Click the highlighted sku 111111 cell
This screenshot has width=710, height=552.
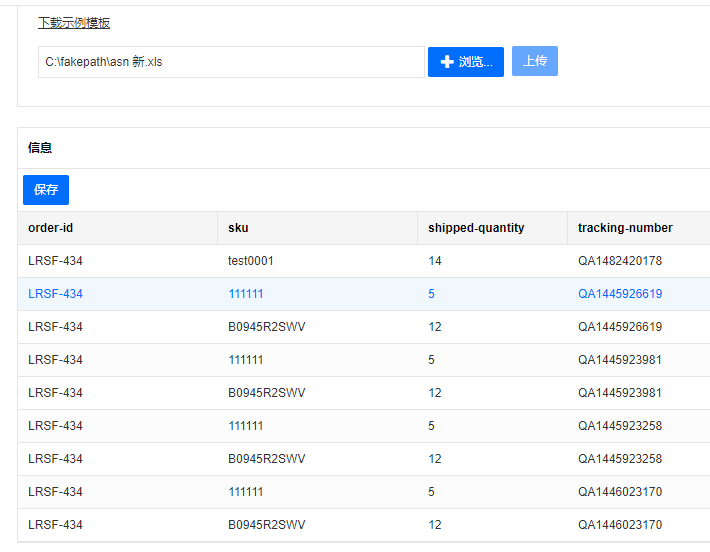pyautogui.click(x=246, y=294)
